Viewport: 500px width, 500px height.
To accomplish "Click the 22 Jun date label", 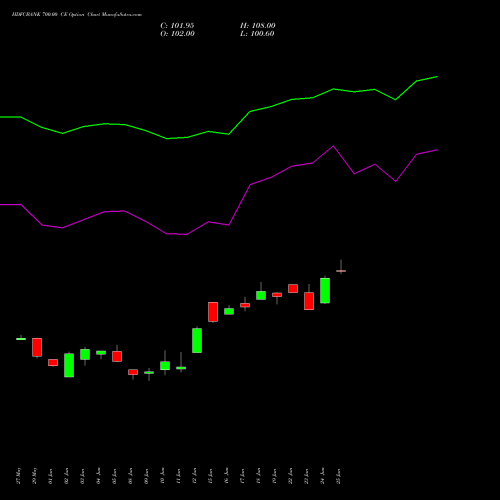I will (x=291, y=476).
